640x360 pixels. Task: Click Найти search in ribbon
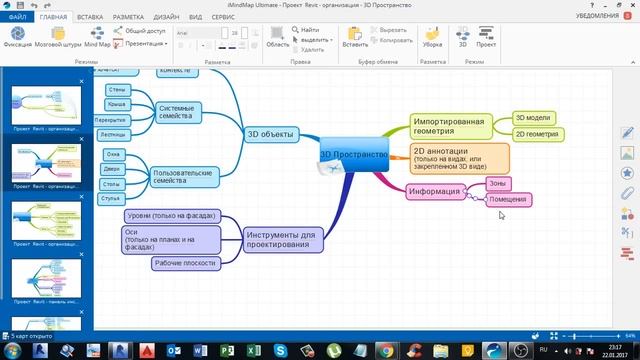tap(305, 30)
